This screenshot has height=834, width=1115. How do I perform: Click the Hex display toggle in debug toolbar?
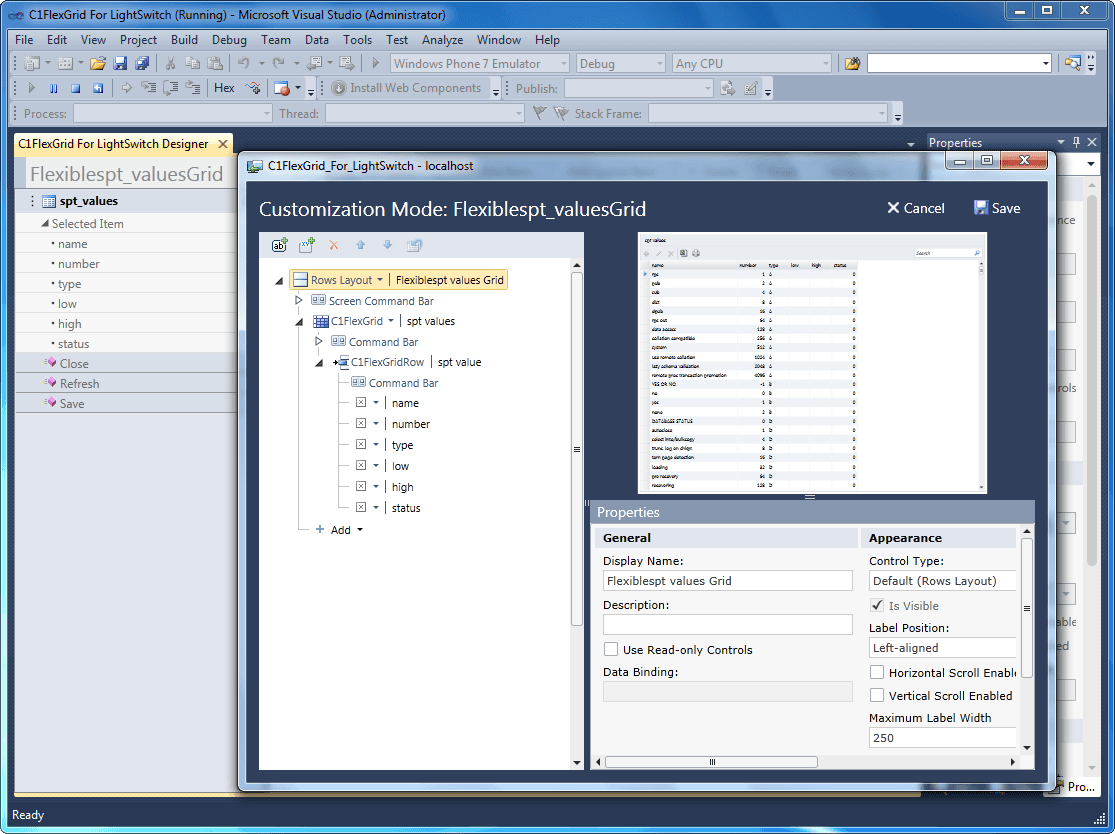[224, 88]
